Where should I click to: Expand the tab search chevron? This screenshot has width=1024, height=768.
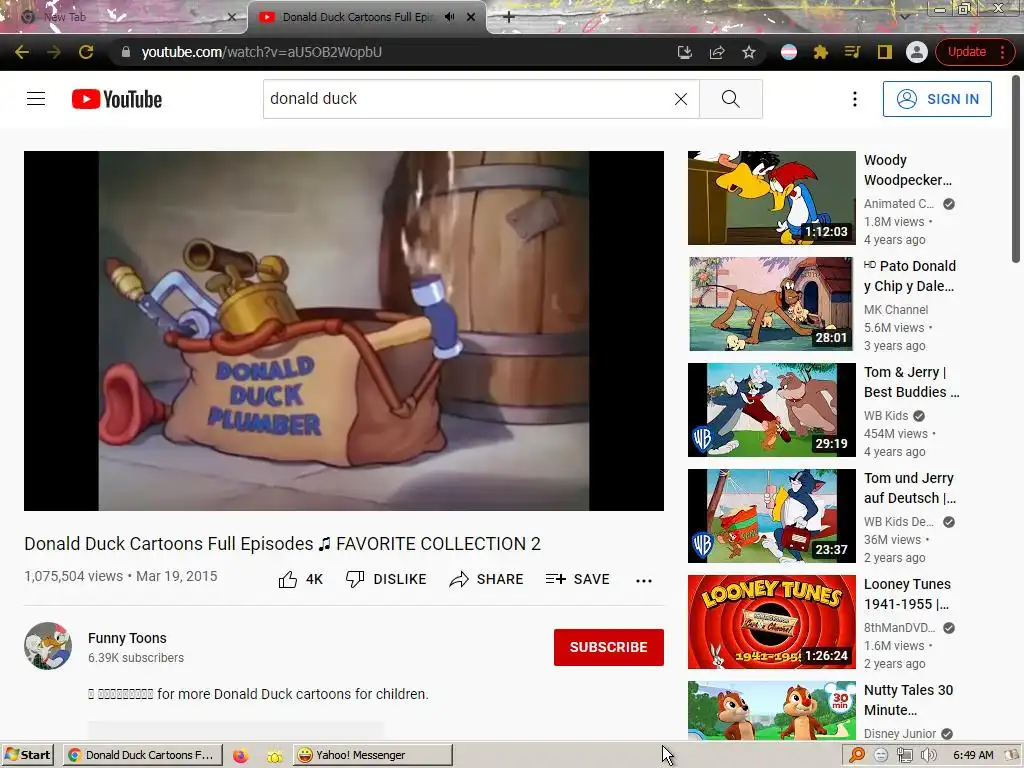click(905, 16)
